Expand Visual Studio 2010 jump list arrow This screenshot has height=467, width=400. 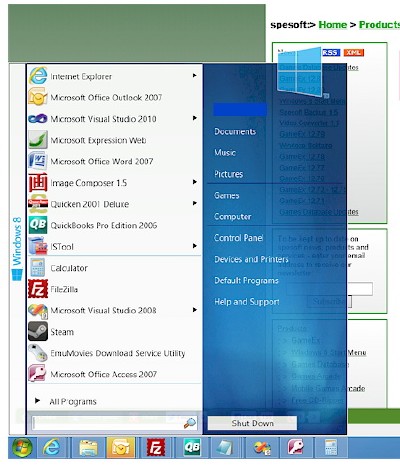(194, 118)
